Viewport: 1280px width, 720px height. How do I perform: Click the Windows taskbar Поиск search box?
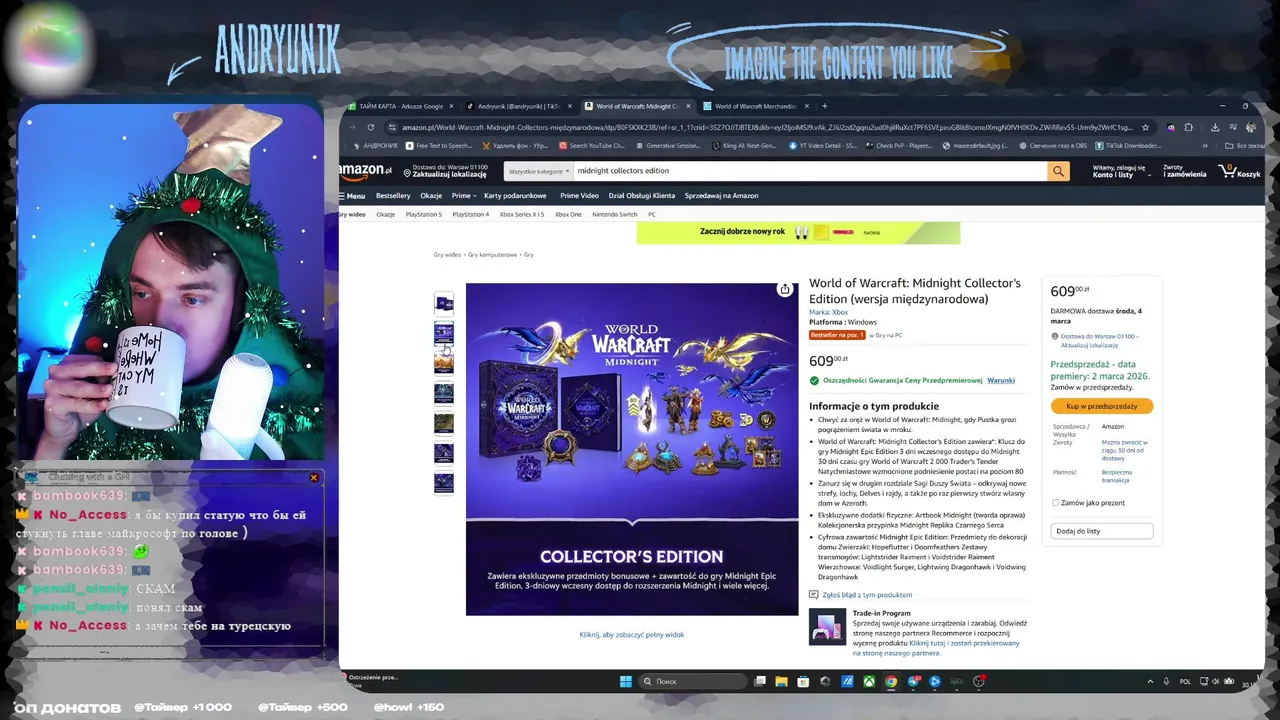point(693,682)
